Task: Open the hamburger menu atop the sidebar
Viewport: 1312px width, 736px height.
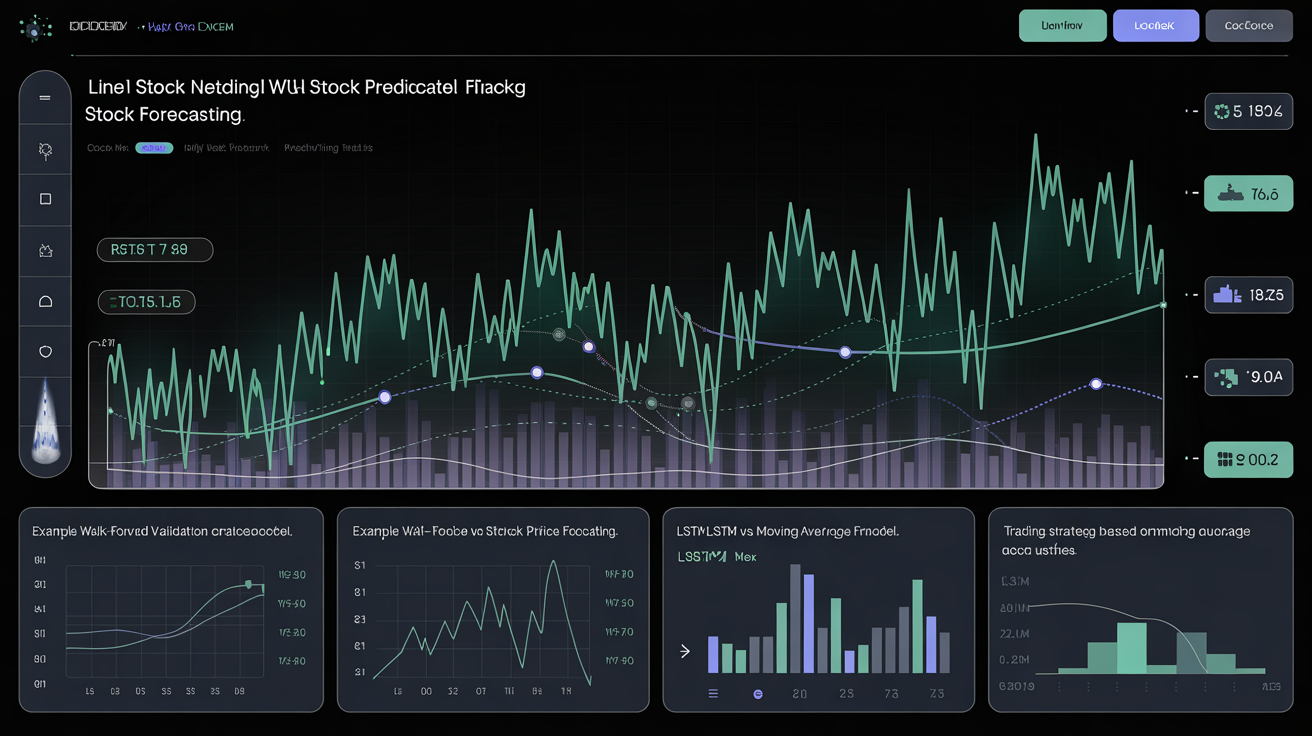Action: (x=45, y=98)
